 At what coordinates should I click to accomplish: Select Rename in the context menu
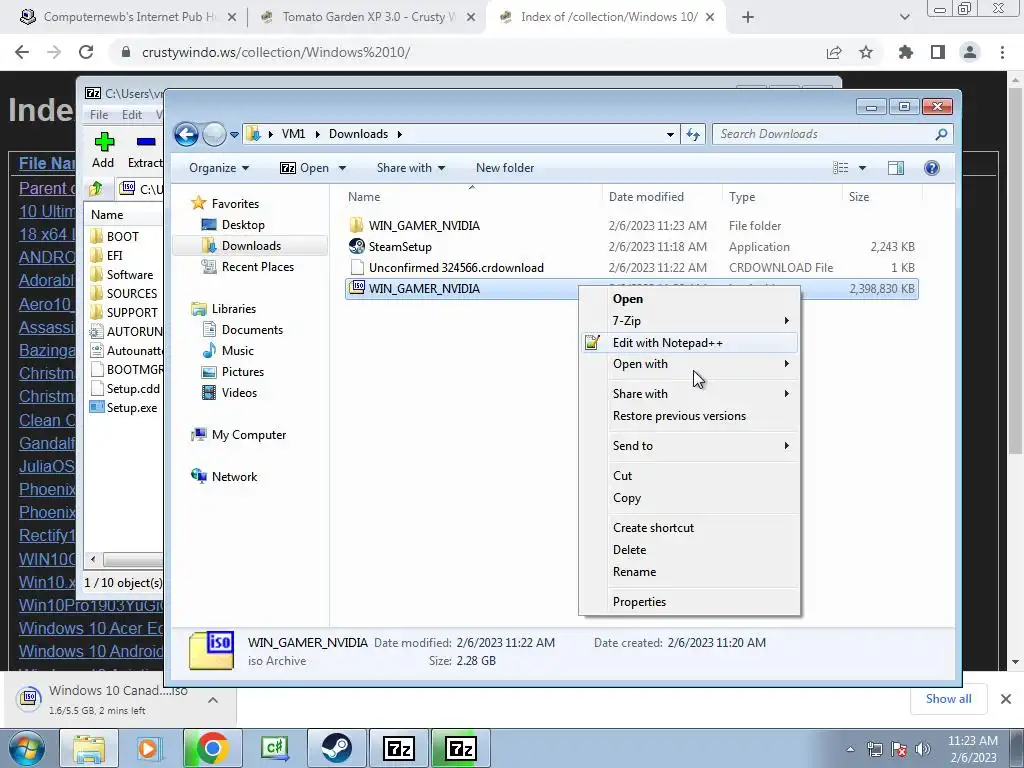pyautogui.click(x=690, y=571)
